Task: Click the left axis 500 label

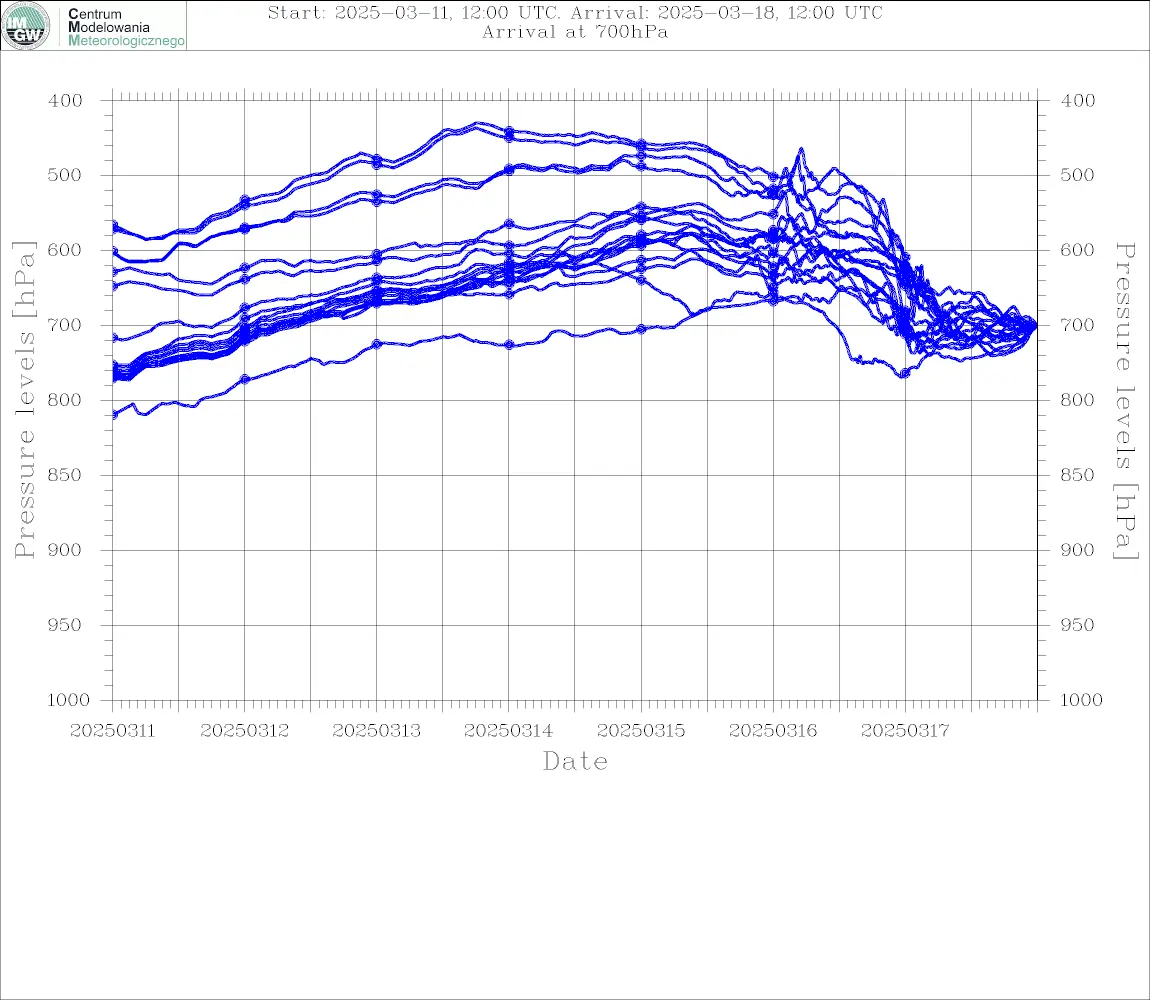Action: (x=65, y=175)
